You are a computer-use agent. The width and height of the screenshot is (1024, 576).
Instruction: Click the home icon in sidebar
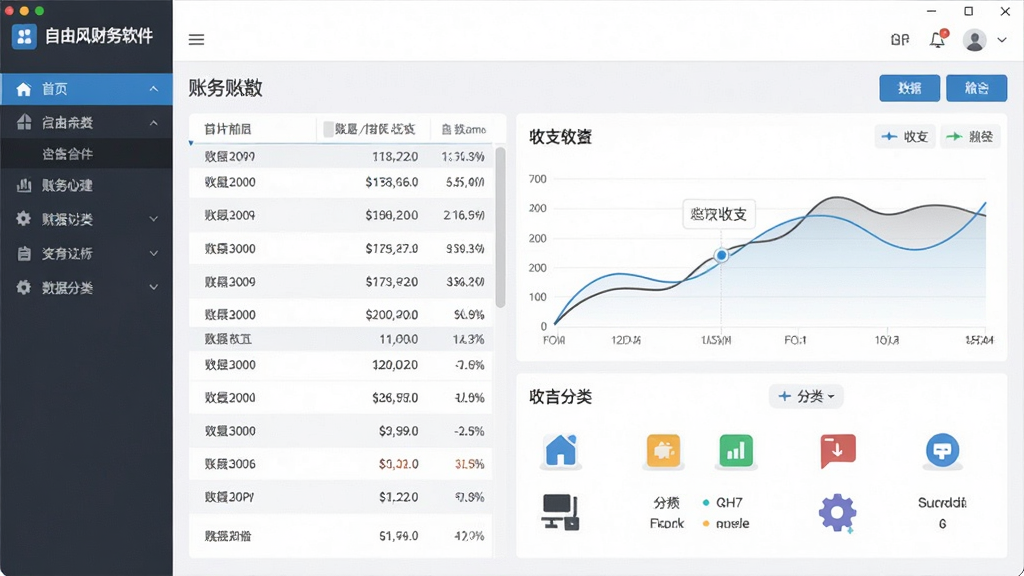click(24, 89)
